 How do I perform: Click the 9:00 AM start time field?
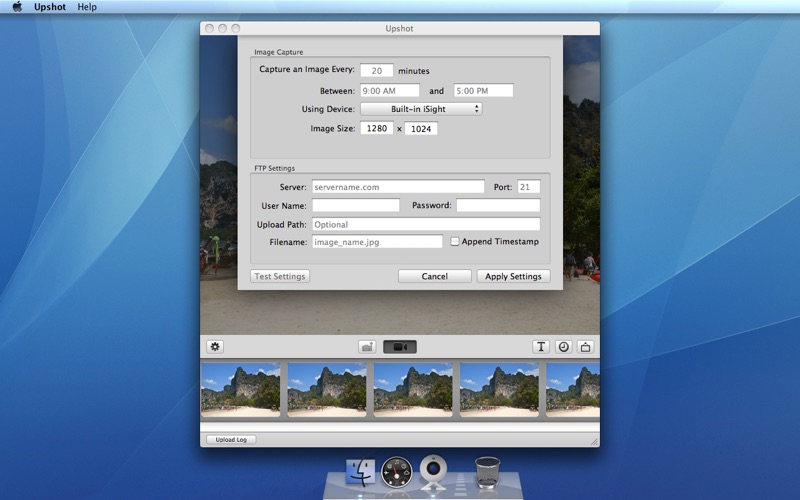tap(390, 90)
